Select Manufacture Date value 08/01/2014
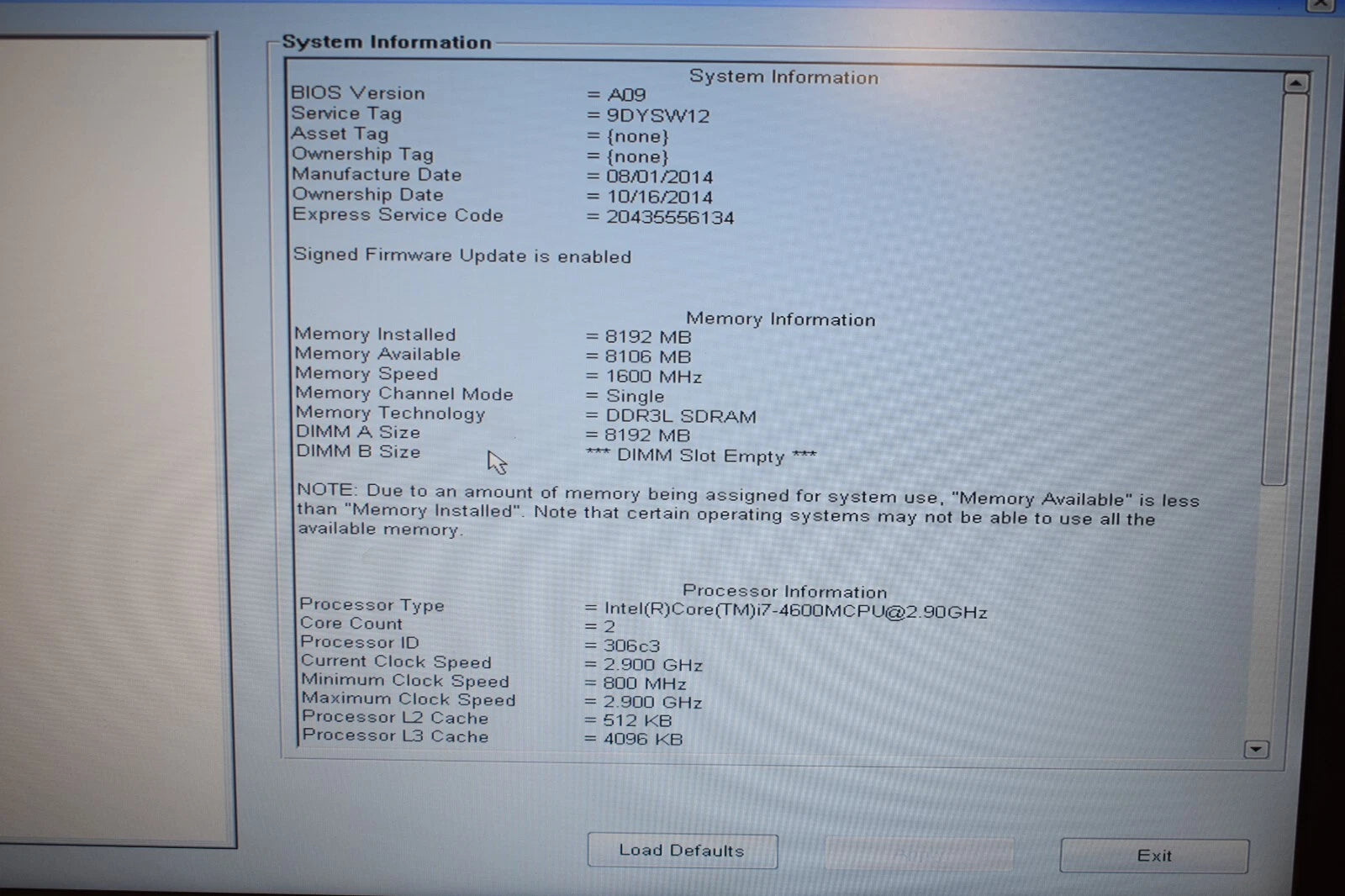The image size is (1345, 896). pyautogui.click(x=660, y=177)
